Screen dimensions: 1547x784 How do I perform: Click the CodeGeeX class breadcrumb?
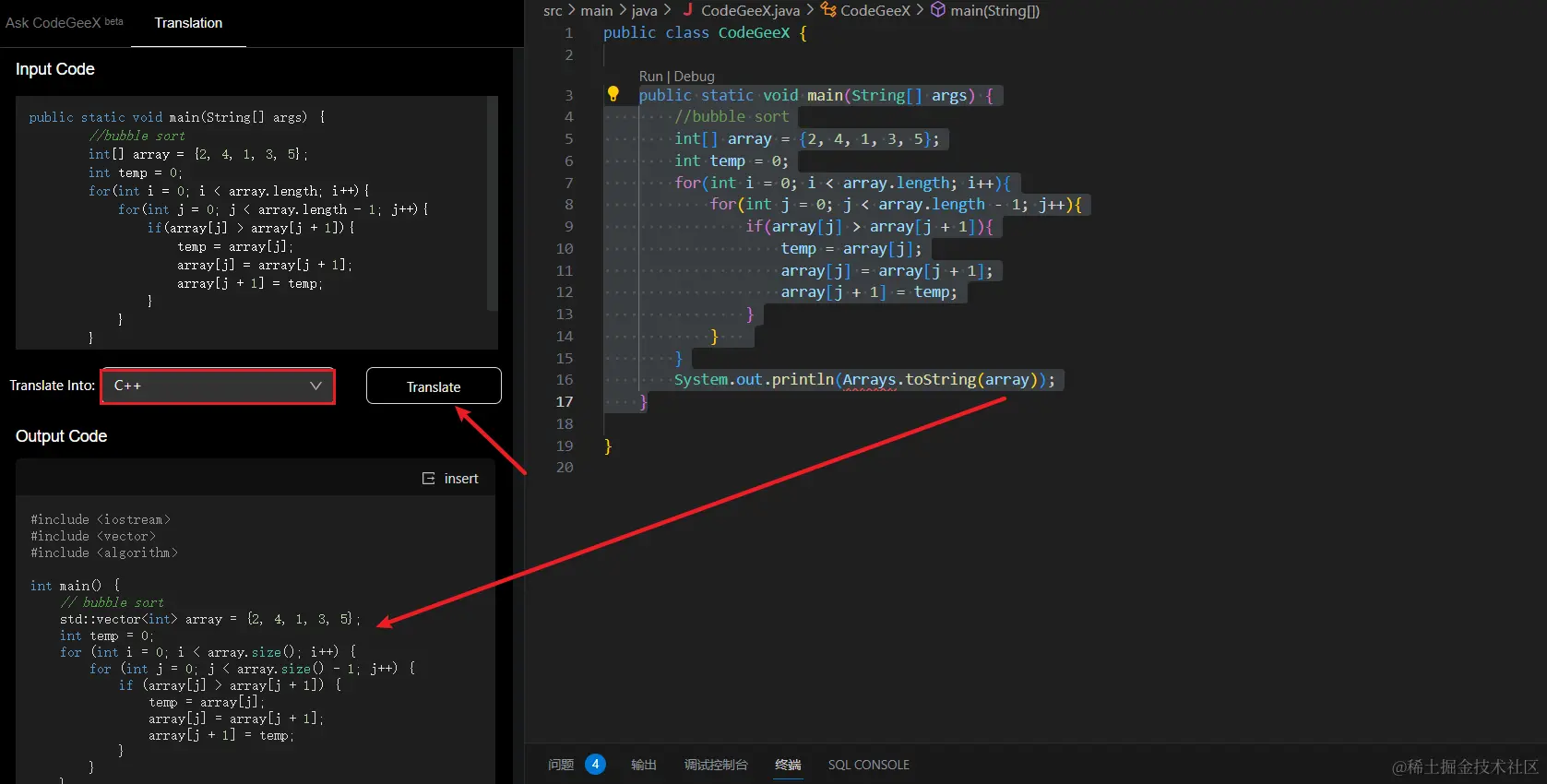pyautogui.click(x=875, y=10)
